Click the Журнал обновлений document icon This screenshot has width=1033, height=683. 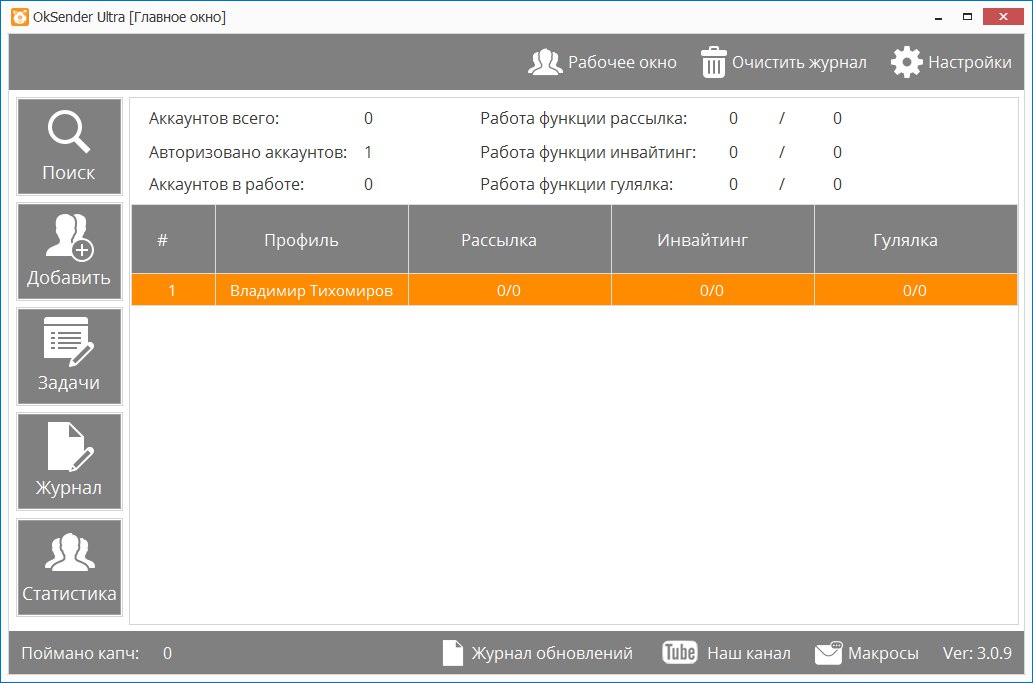pos(453,653)
